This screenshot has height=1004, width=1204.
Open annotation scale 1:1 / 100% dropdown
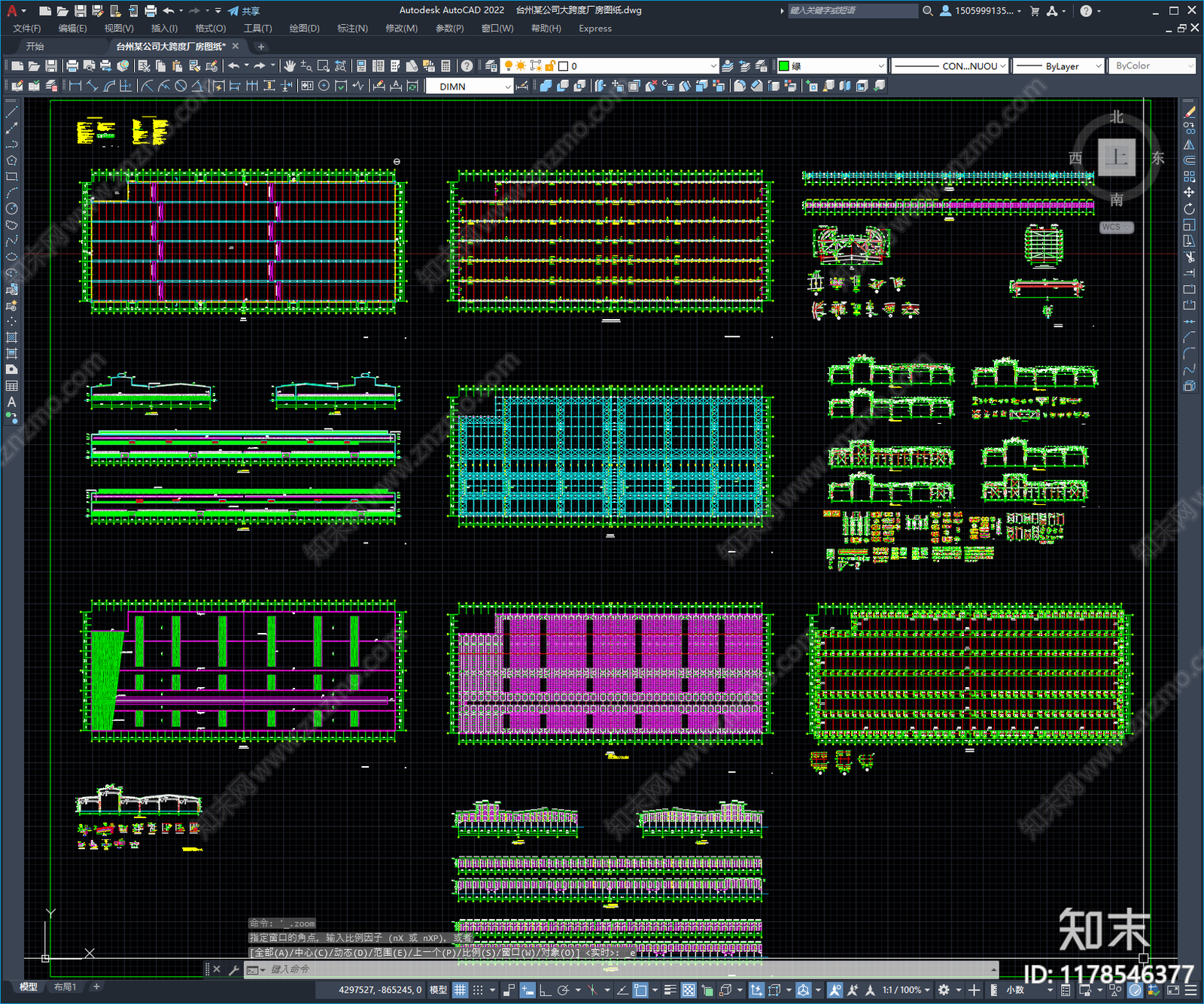click(907, 990)
